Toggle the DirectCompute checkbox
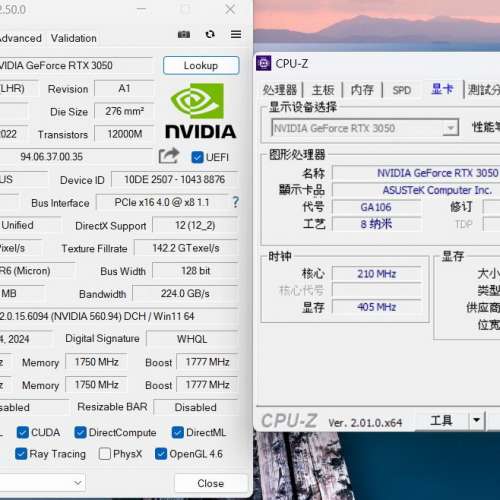The height and width of the screenshot is (500, 500). pos(80,433)
